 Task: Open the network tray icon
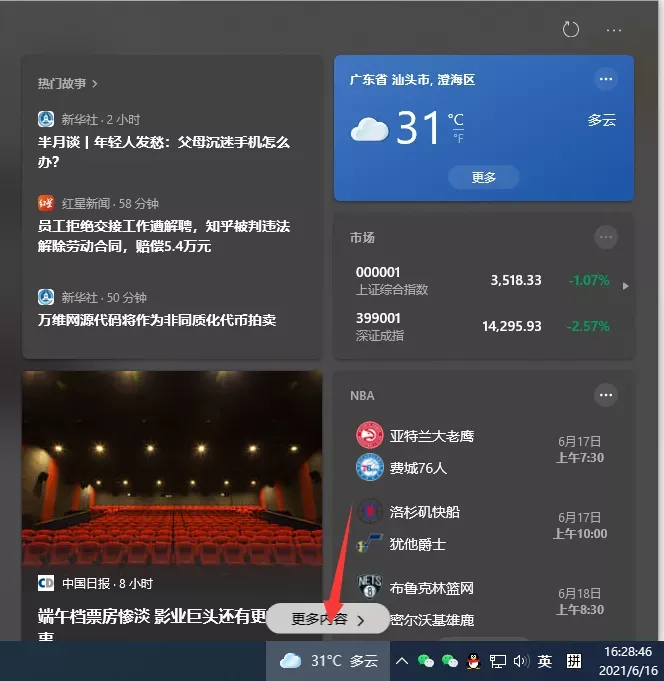[498, 661]
